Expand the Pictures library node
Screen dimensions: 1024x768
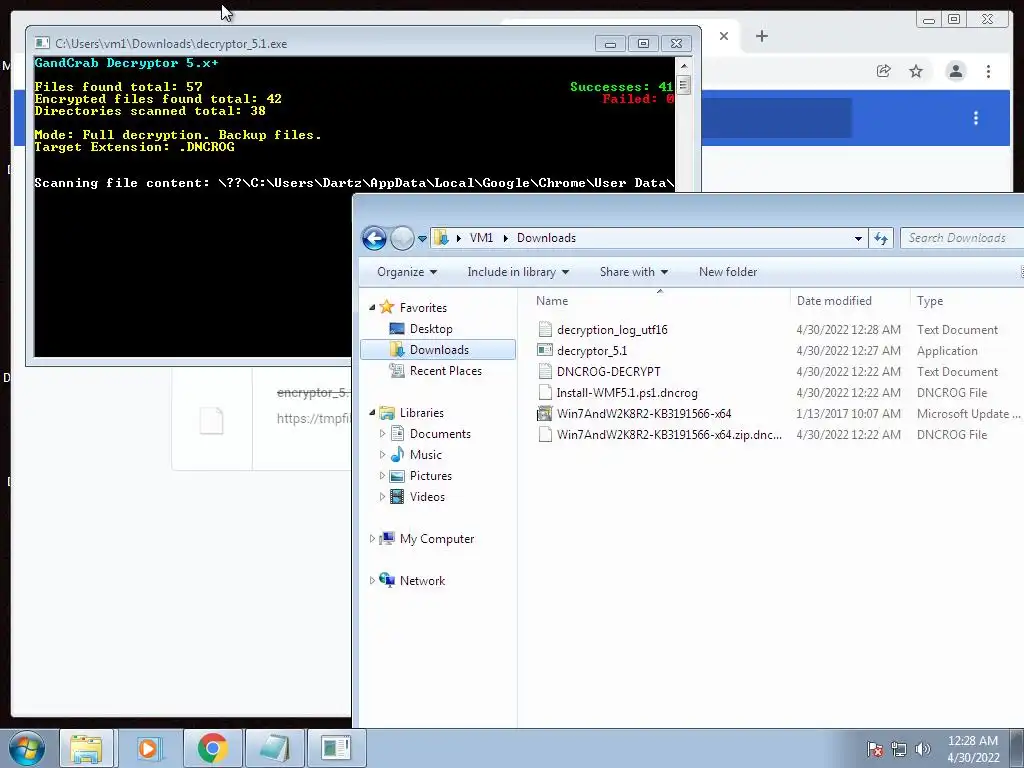[x=383, y=475]
